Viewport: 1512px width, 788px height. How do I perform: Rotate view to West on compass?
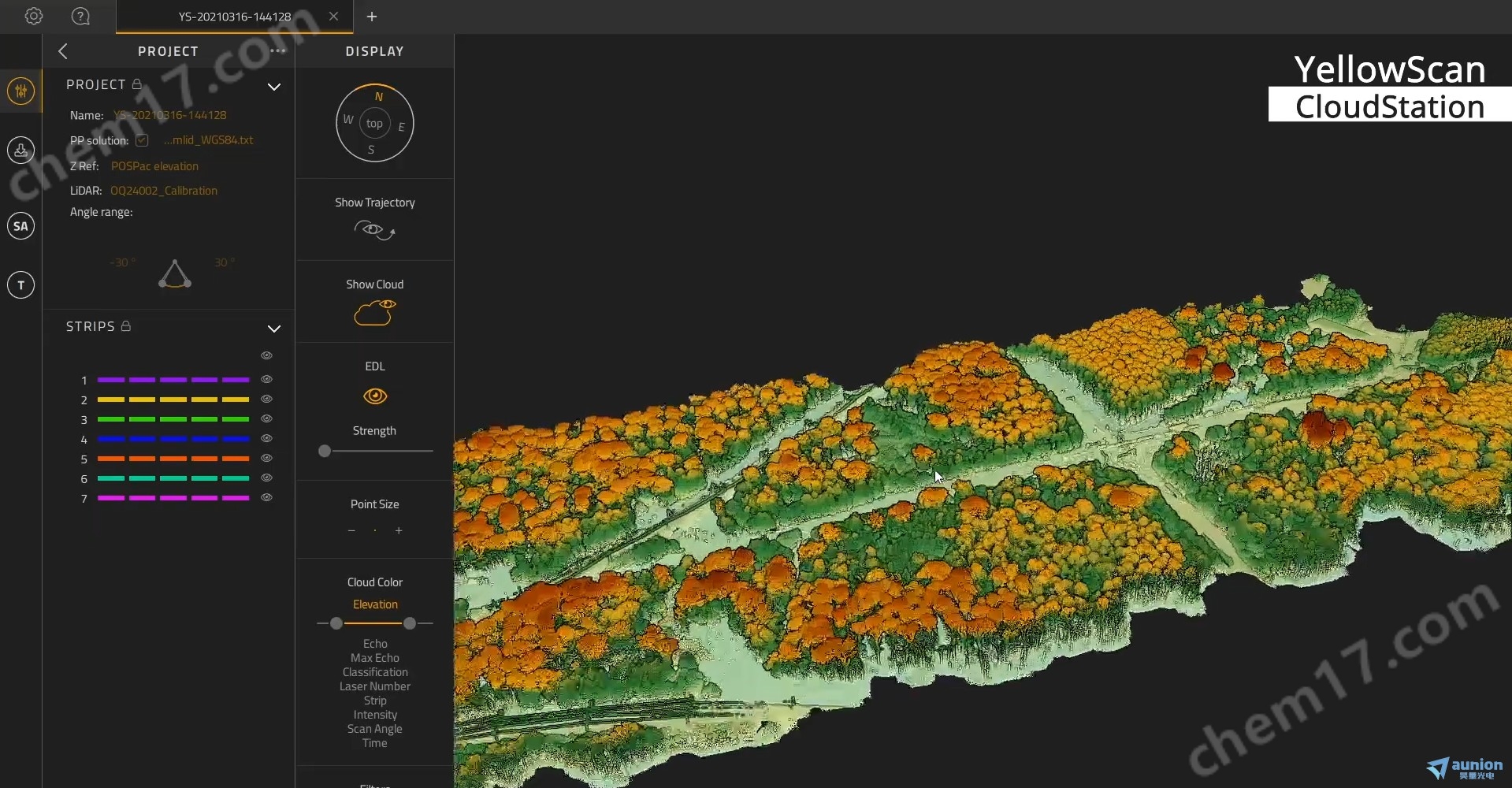click(x=347, y=120)
